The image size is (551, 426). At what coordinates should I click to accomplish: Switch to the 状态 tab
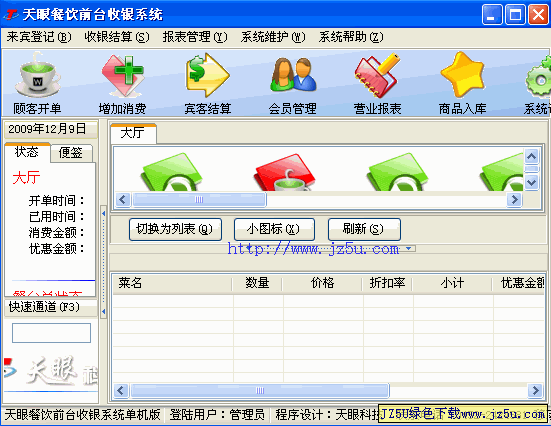27,152
